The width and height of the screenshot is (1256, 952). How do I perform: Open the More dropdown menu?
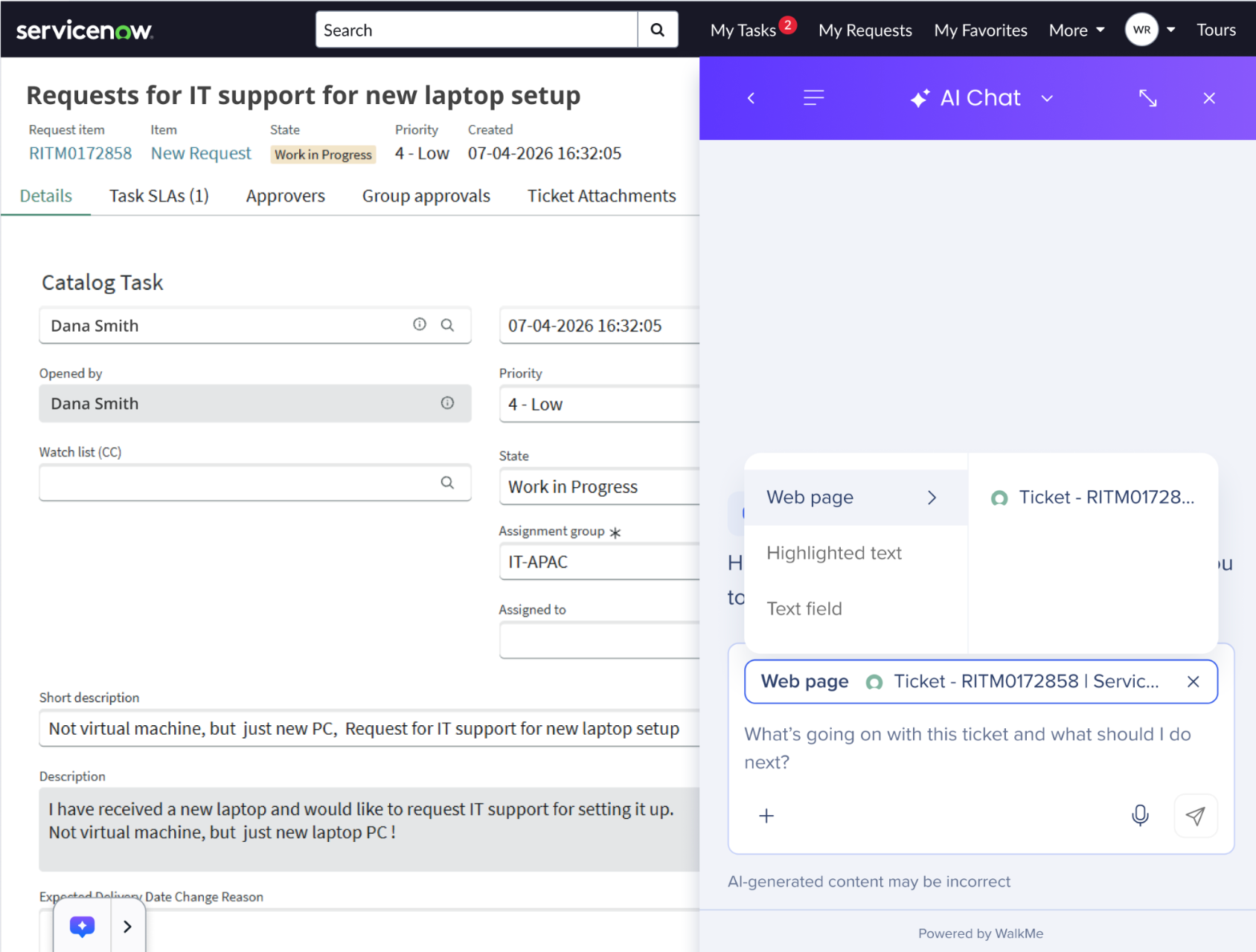[x=1076, y=30]
